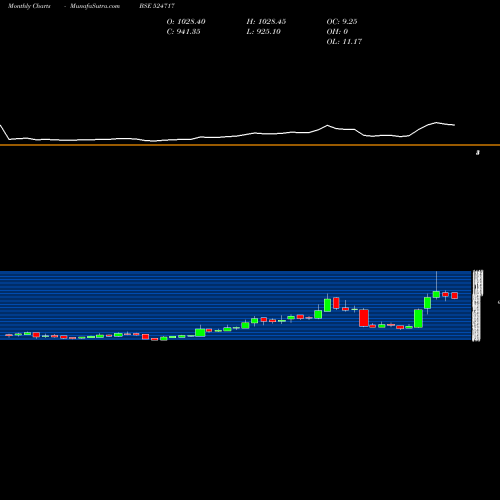
Task: Click the orange horizontal indicator line
Action: (250, 145)
